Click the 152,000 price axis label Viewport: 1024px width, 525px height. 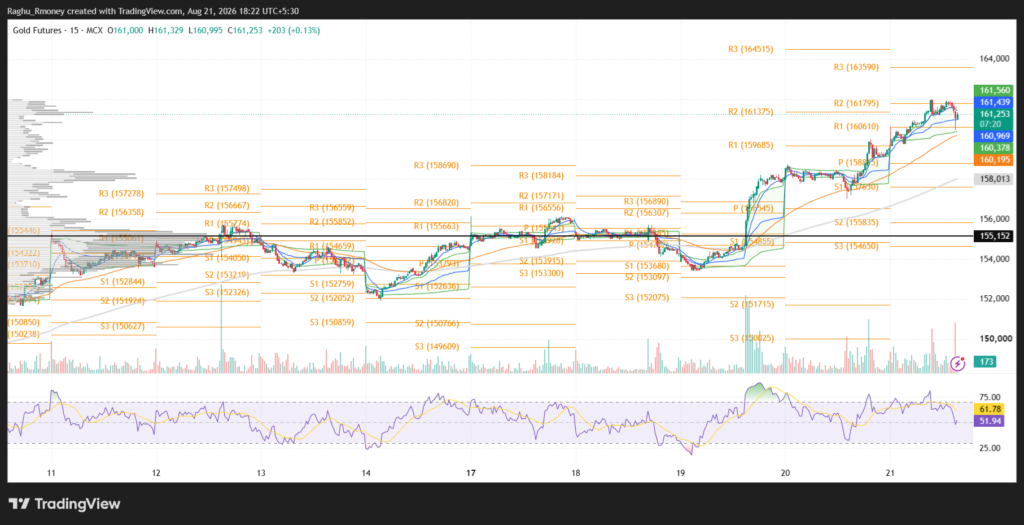(x=995, y=299)
